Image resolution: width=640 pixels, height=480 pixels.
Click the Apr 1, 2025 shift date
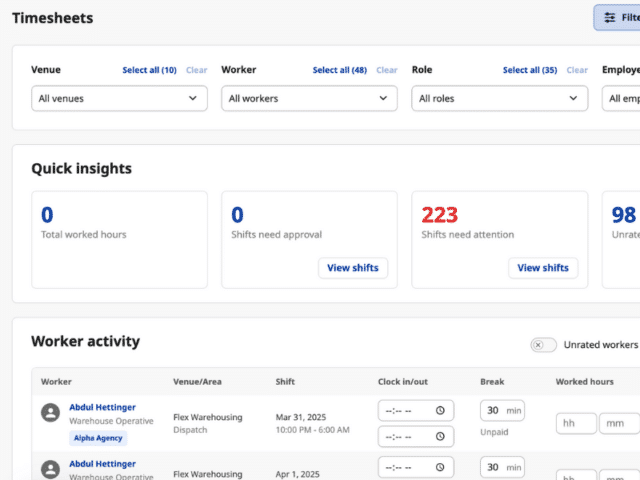point(298,474)
